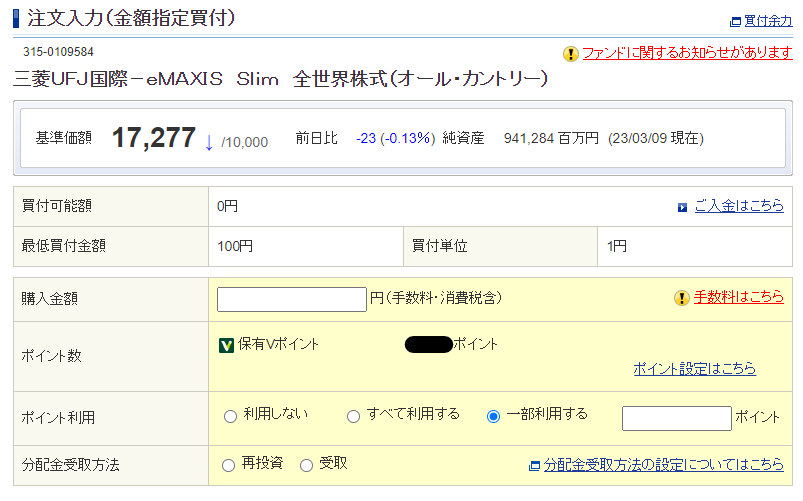Click the yellow warning icon beside fund notice
The image size is (803, 501).
click(570, 54)
